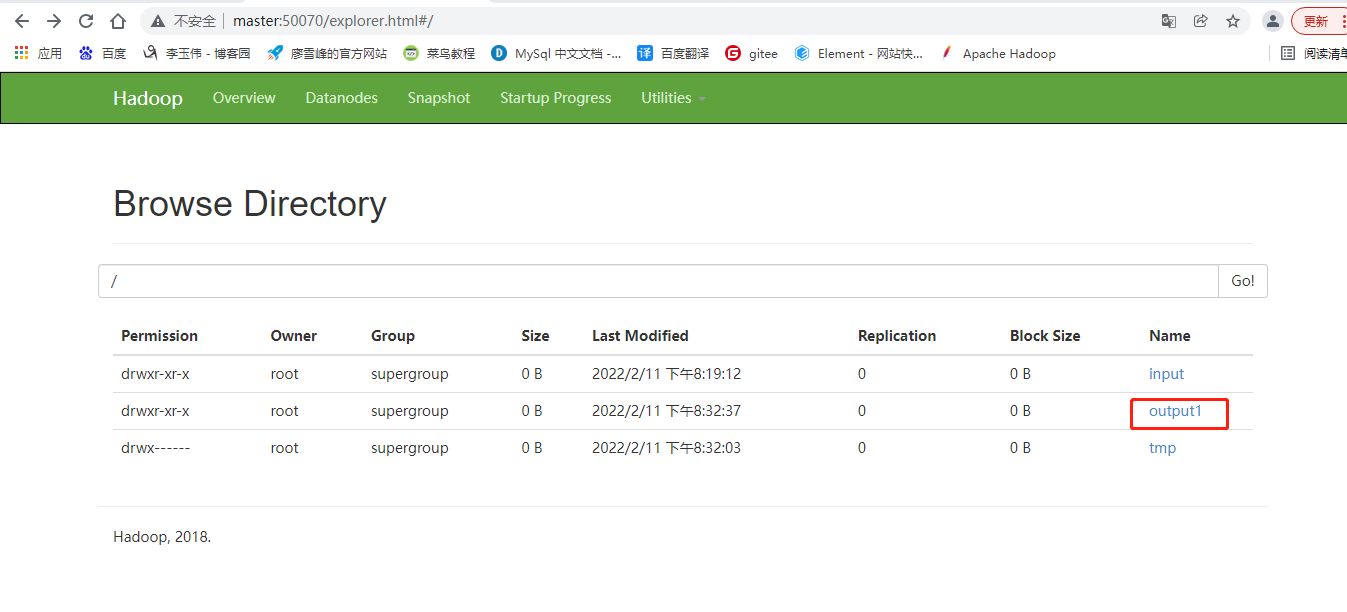This screenshot has width=1347, height=612.
Task: Click the Go! button
Action: [x=1243, y=281]
